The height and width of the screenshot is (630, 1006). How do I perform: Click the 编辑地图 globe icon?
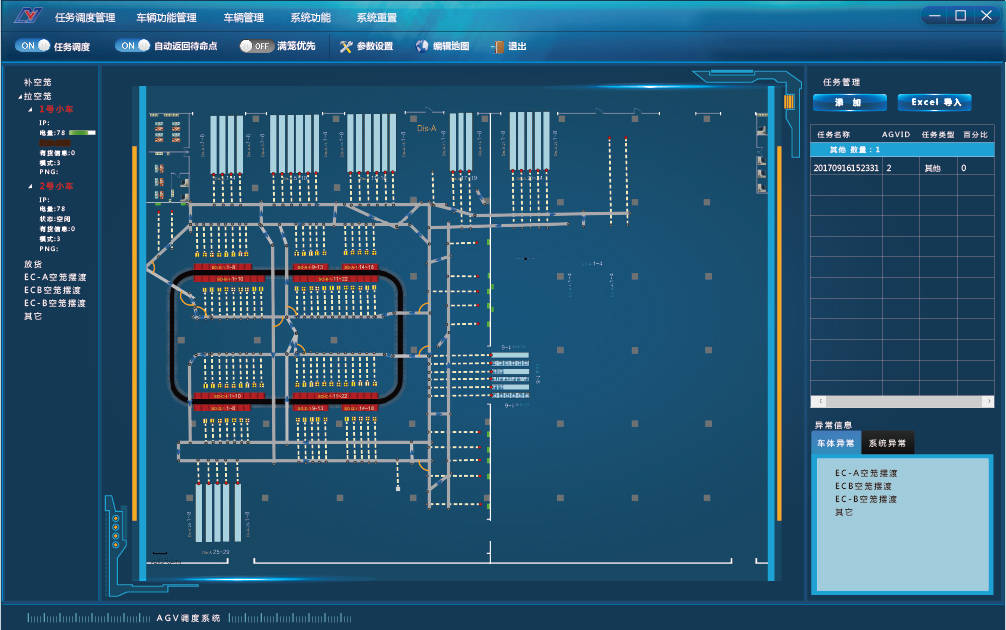pyautogui.click(x=422, y=47)
